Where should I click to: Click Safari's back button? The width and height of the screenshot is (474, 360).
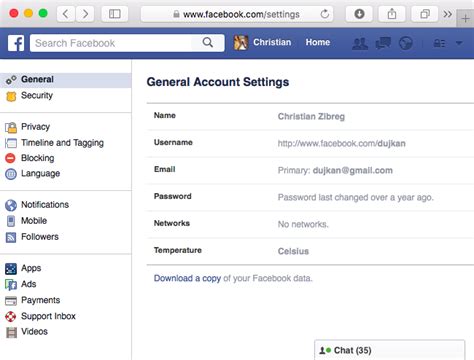[66, 14]
